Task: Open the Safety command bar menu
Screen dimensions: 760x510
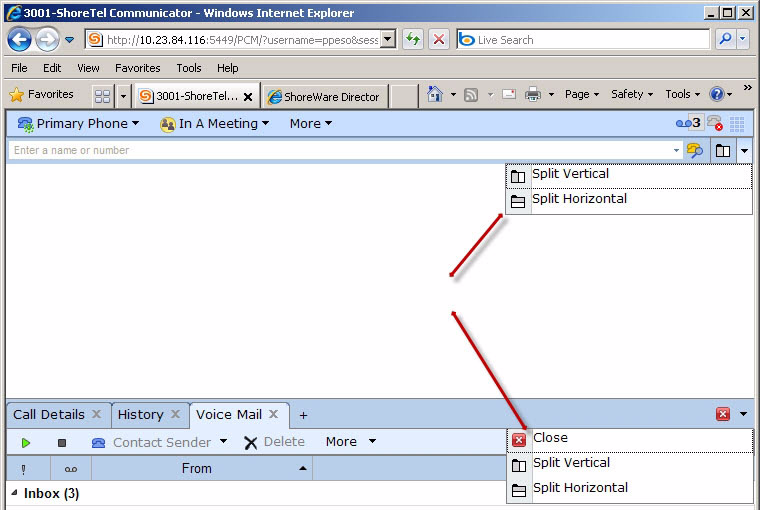Action: [x=632, y=94]
